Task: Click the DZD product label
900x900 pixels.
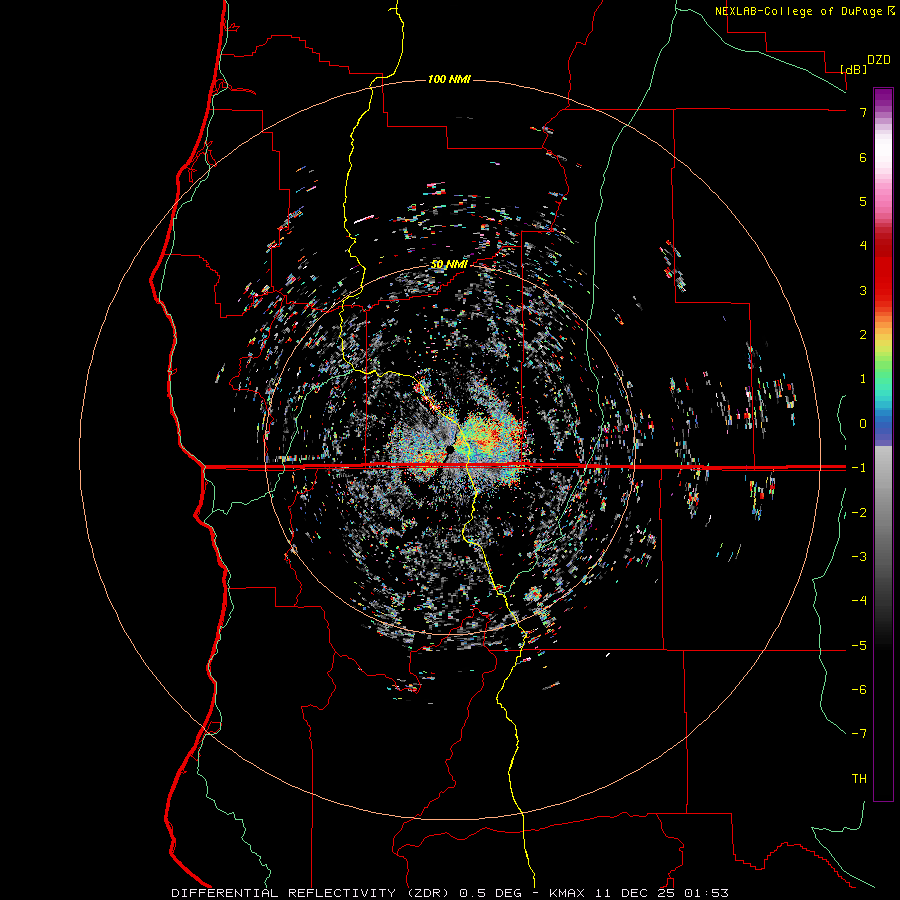Action: point(879,60)
